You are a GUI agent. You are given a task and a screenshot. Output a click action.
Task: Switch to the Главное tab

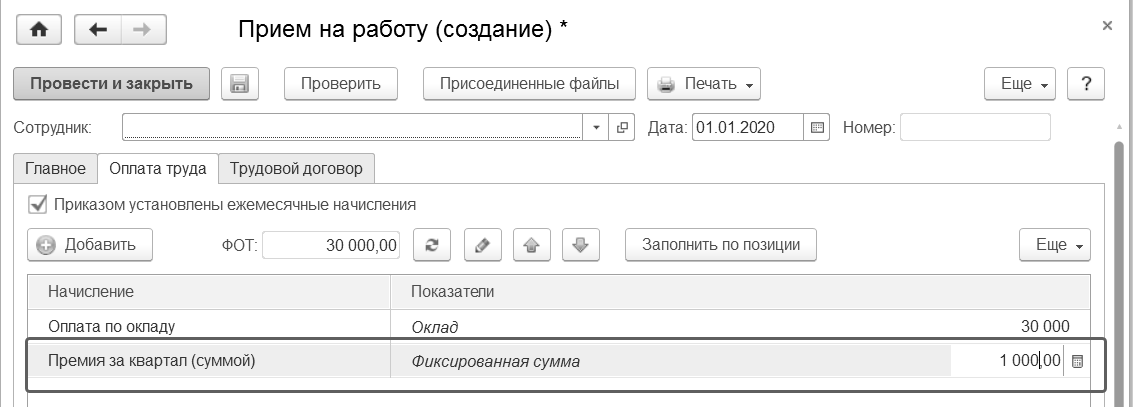pos(55,168)
